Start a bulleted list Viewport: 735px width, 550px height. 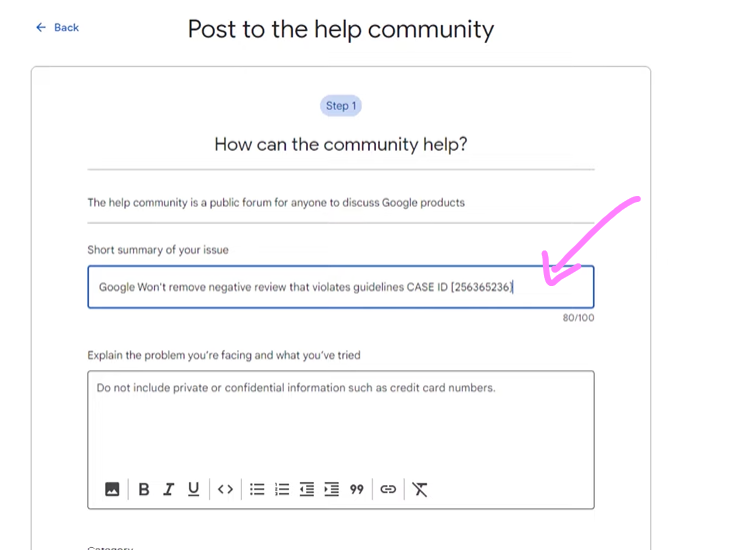coord(257,489)
